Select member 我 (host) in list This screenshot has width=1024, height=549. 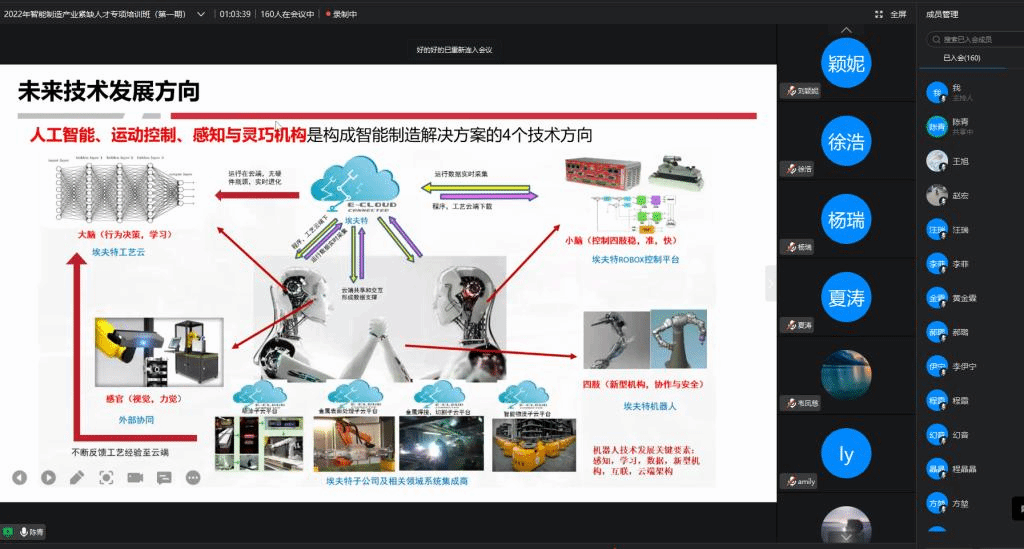click(972, 92)
